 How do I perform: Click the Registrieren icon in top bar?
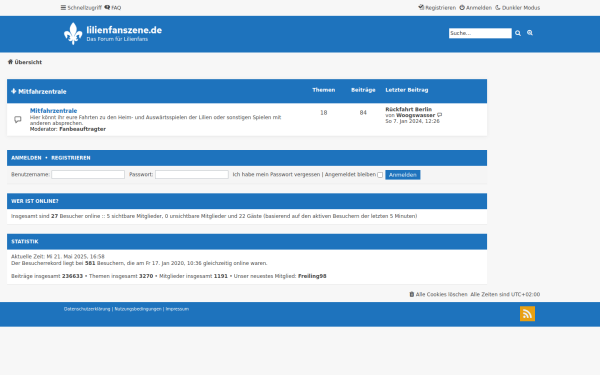click(421, 7)
